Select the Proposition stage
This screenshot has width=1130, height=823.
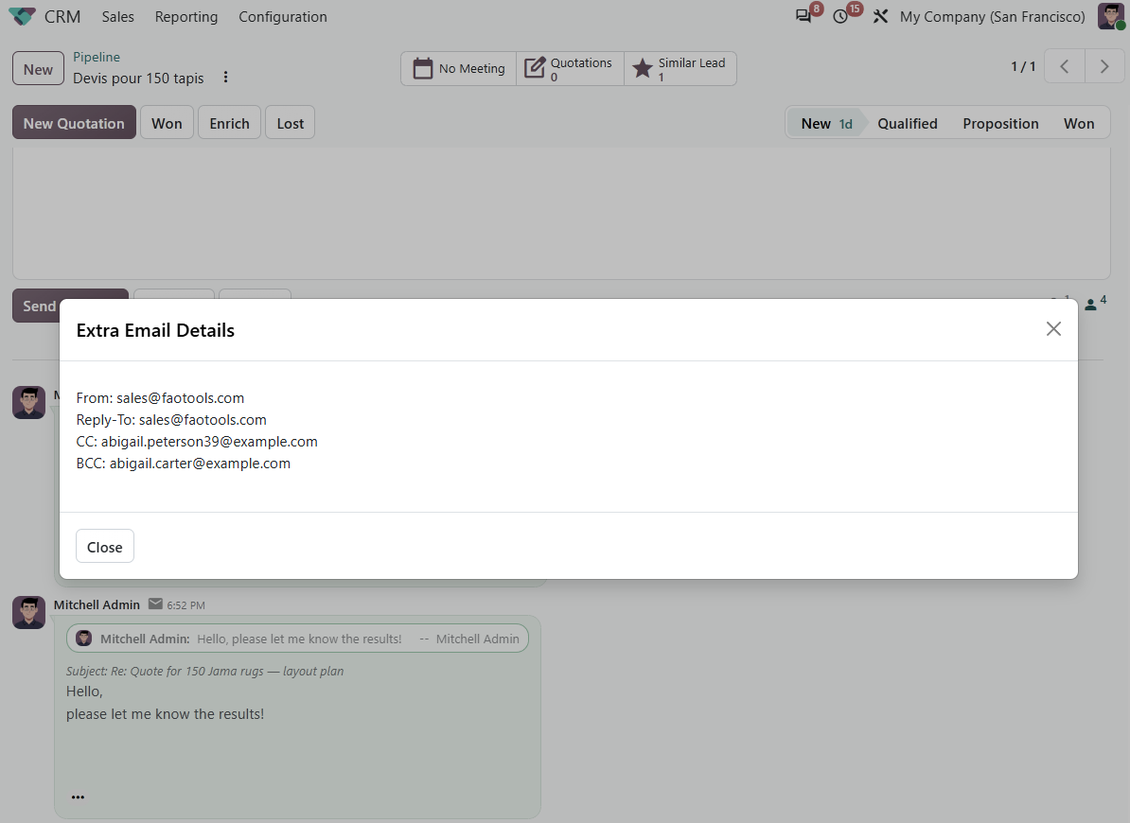1000,123
